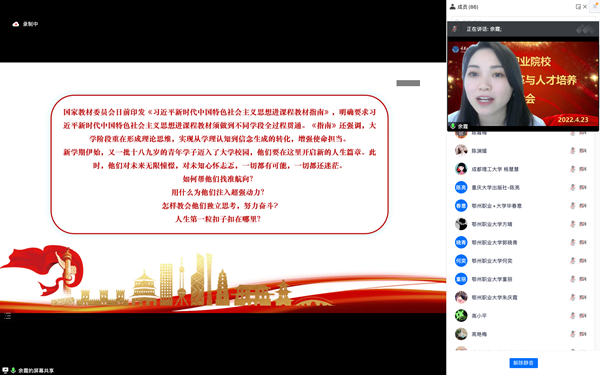
Task: Click the orange-dot notification icon at top-right
Action: coord(595,7)
